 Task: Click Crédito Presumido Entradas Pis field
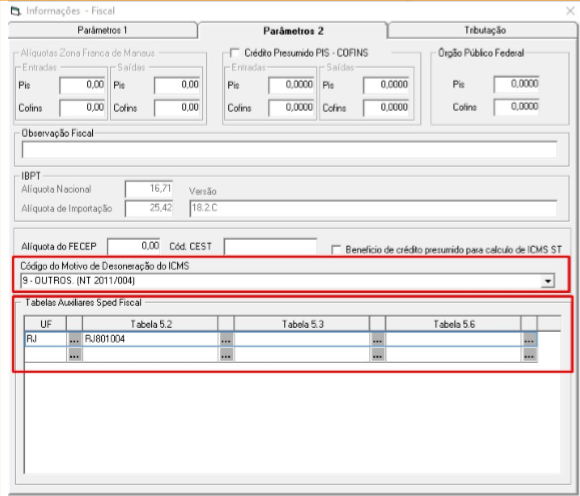[x=291, y=85]
